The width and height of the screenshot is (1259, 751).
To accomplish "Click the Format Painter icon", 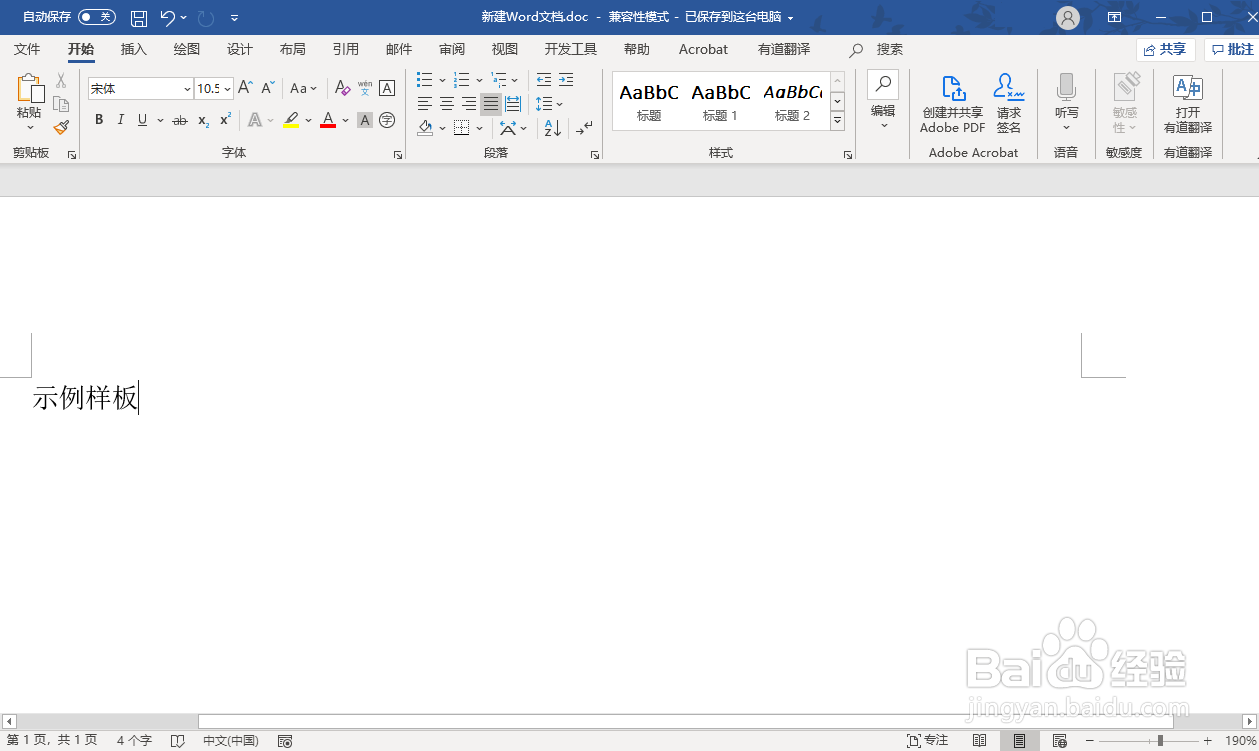I will click(60, 127).
